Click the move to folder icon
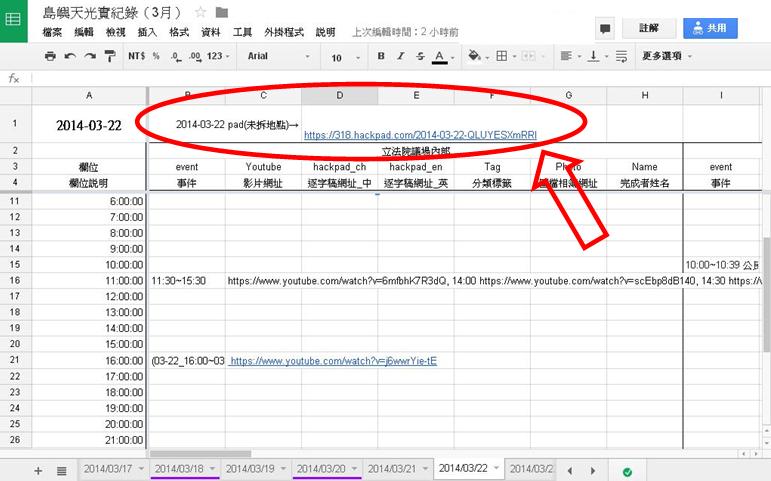This screenshot has width=771, height=481. click(x=222, y=12)
